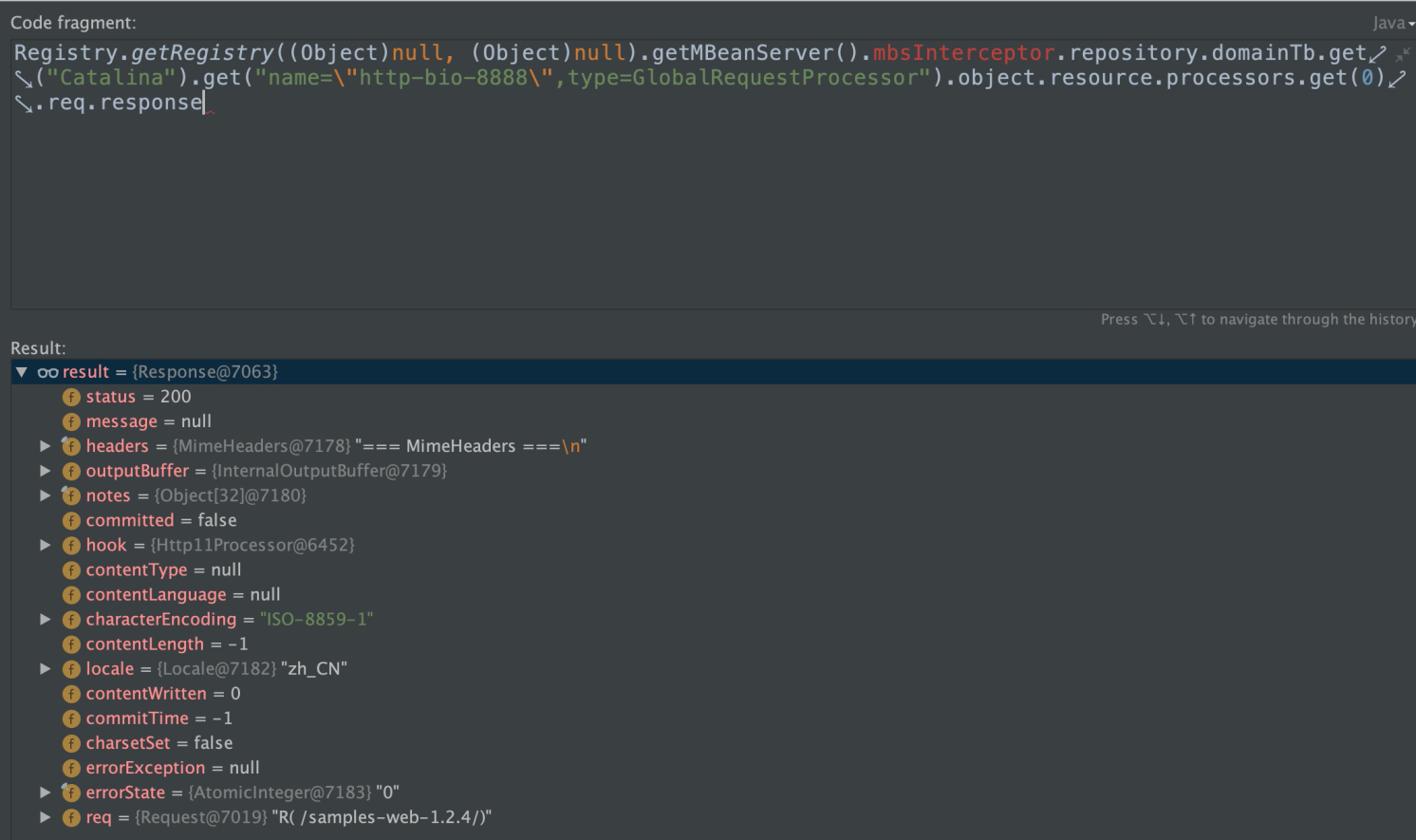Expand the req Request node
The image size is (1416, 840).
coord(45,817)
